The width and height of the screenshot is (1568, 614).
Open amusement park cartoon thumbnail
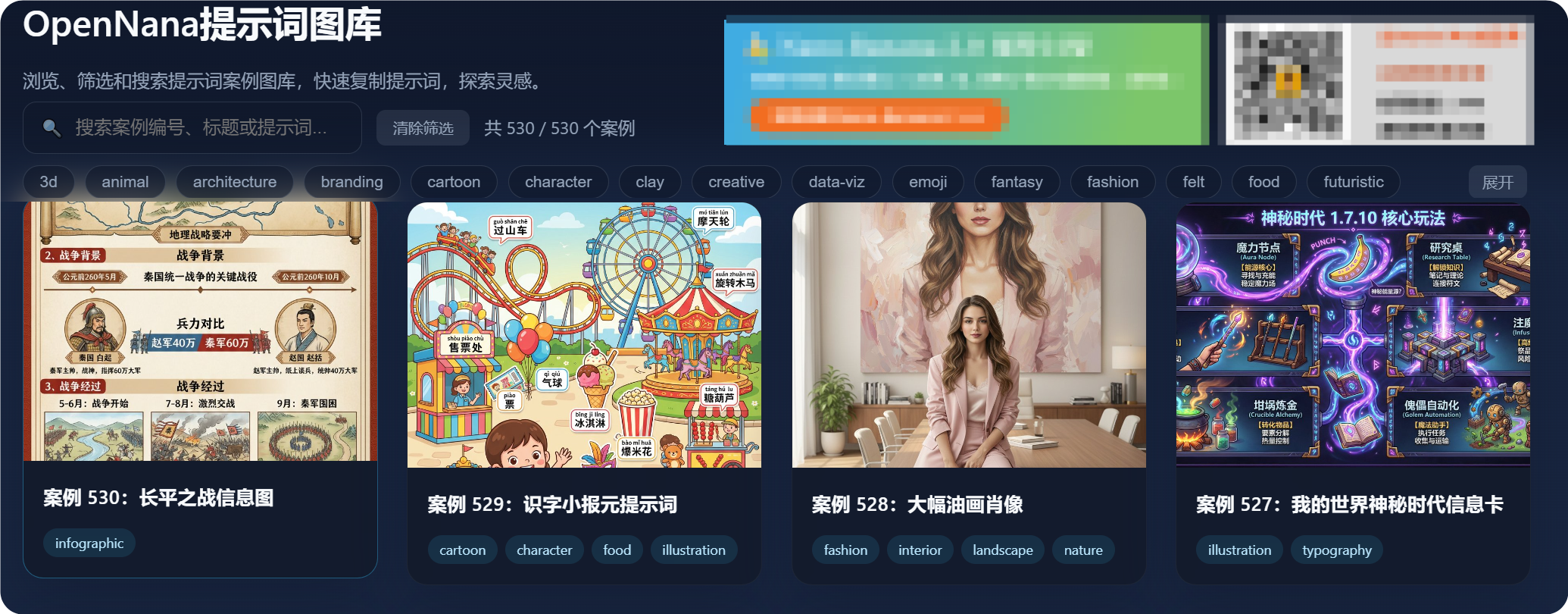pos(584,334)
